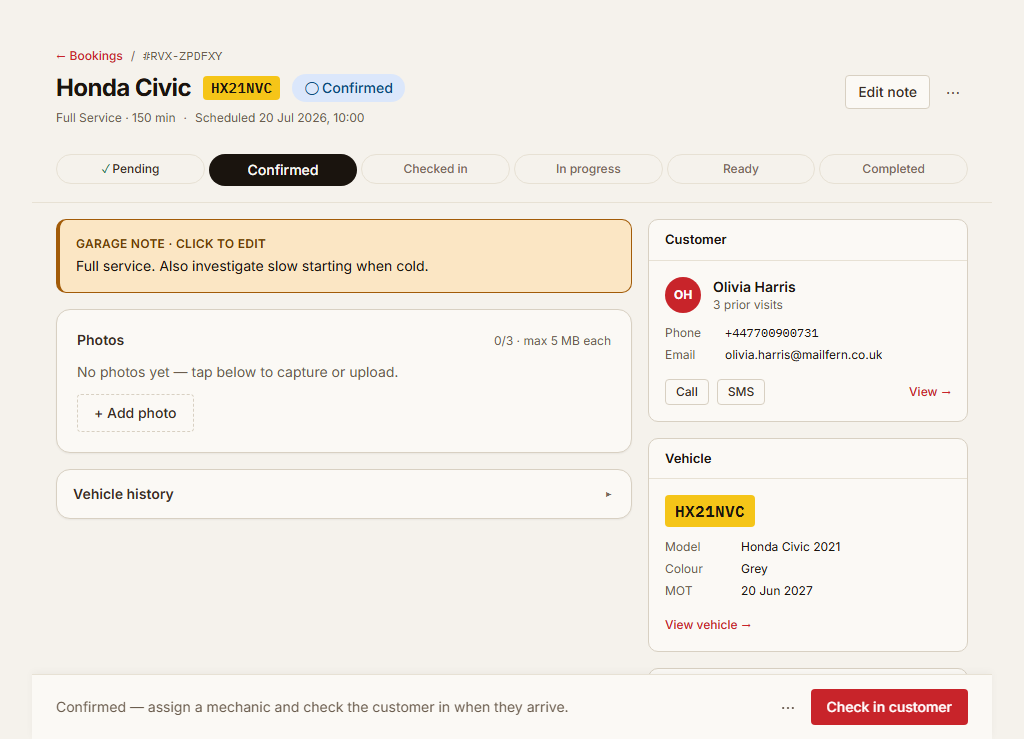The height and width of the screenshot is (739, 1024).
Task: Go back to Bookings list
Action: (x=89, y=56)
